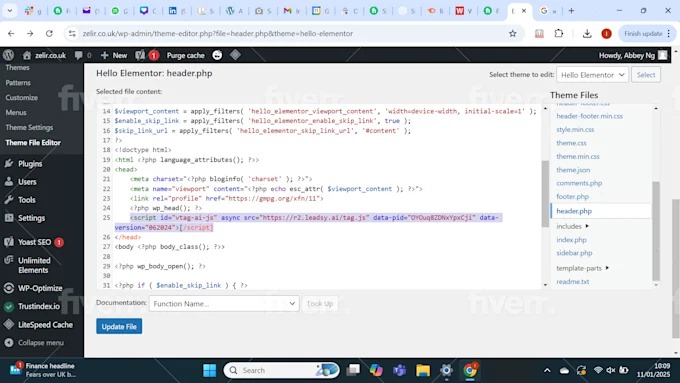Go forward in browser
The width and height of the screenshot is (680, 383).
(x=30, y=33)
